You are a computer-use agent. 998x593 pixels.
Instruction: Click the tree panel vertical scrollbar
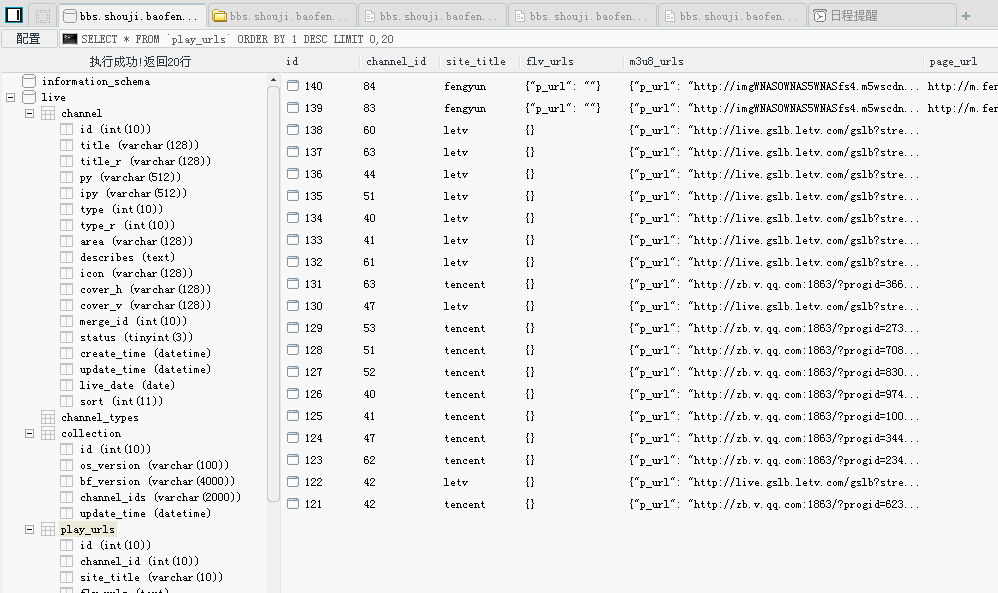coord(273,294)
